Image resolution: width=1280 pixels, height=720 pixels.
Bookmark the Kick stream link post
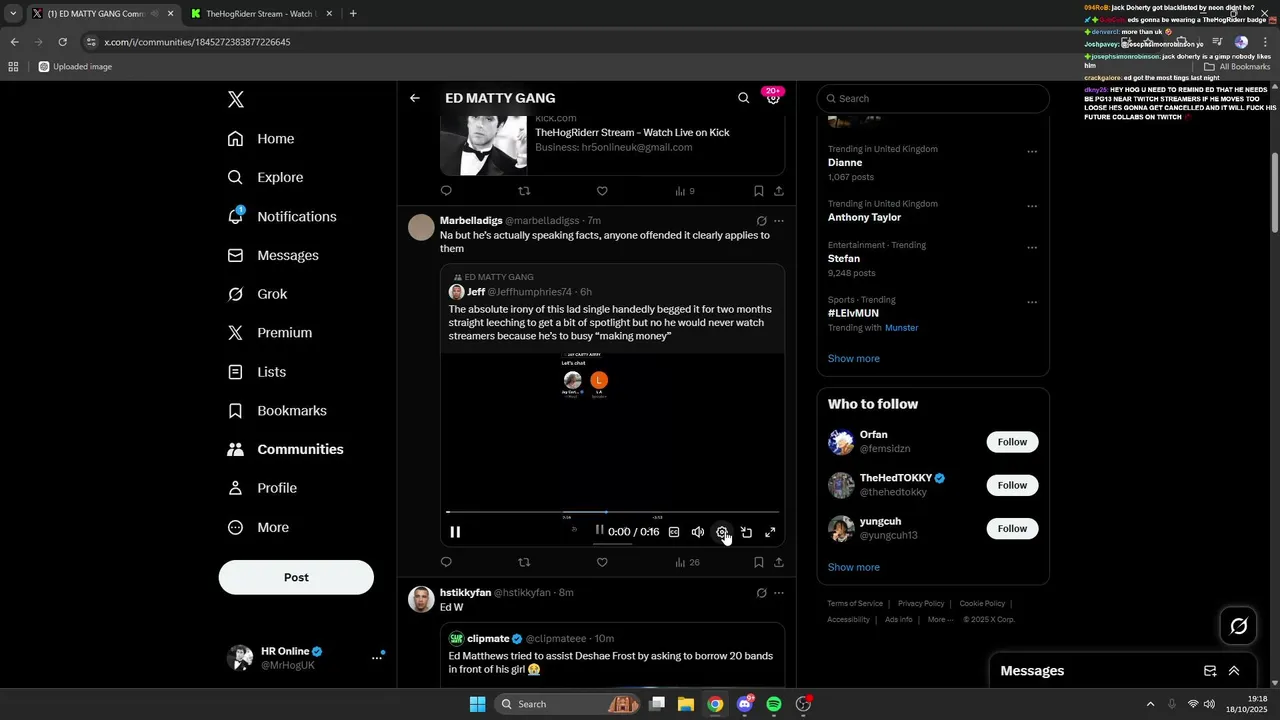click(x=759, y=191)
